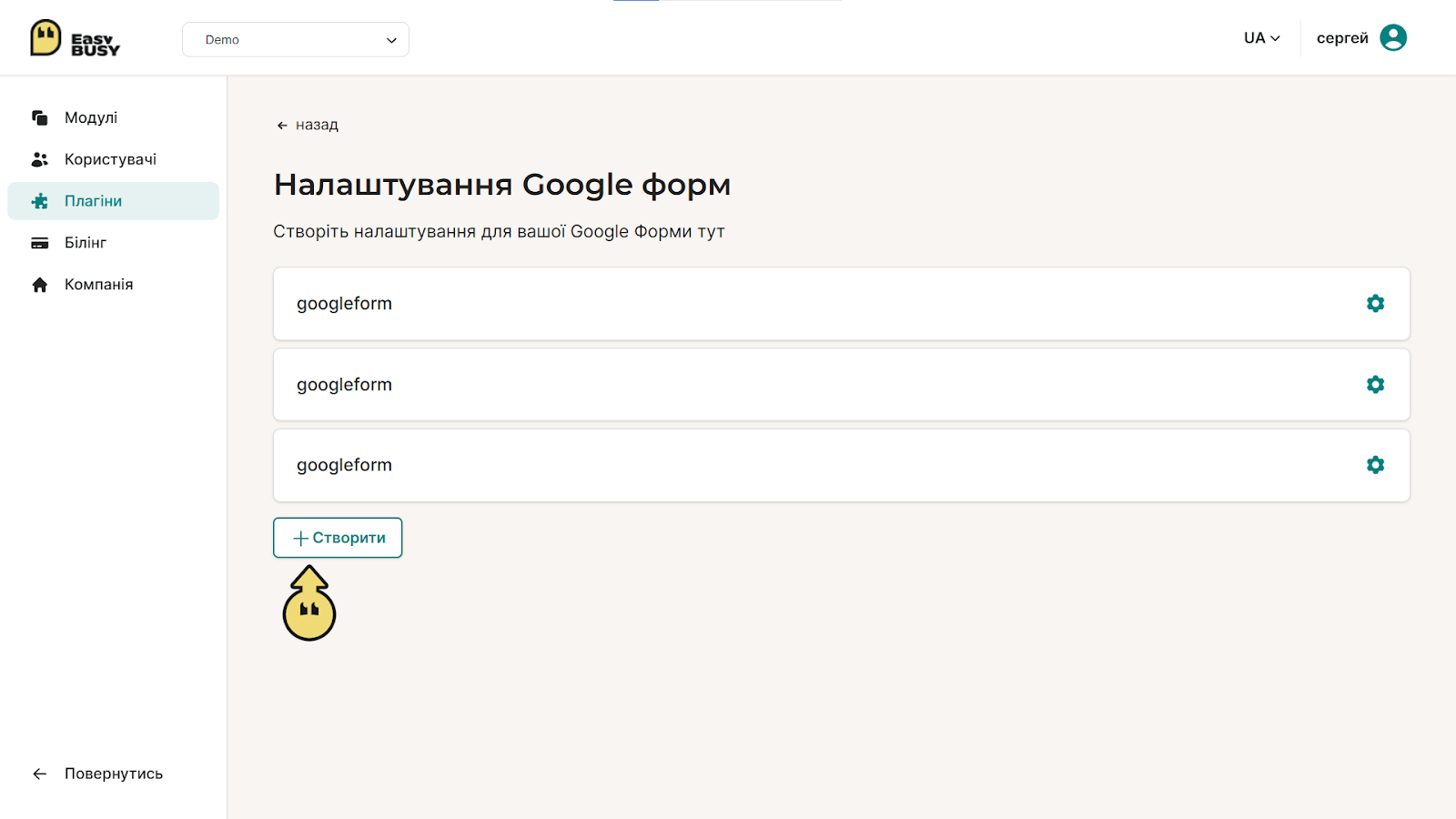Viewport: 1456px width, 819px height.
Task: Click the Налаштування Google форм heading
Action: [502, 185]
